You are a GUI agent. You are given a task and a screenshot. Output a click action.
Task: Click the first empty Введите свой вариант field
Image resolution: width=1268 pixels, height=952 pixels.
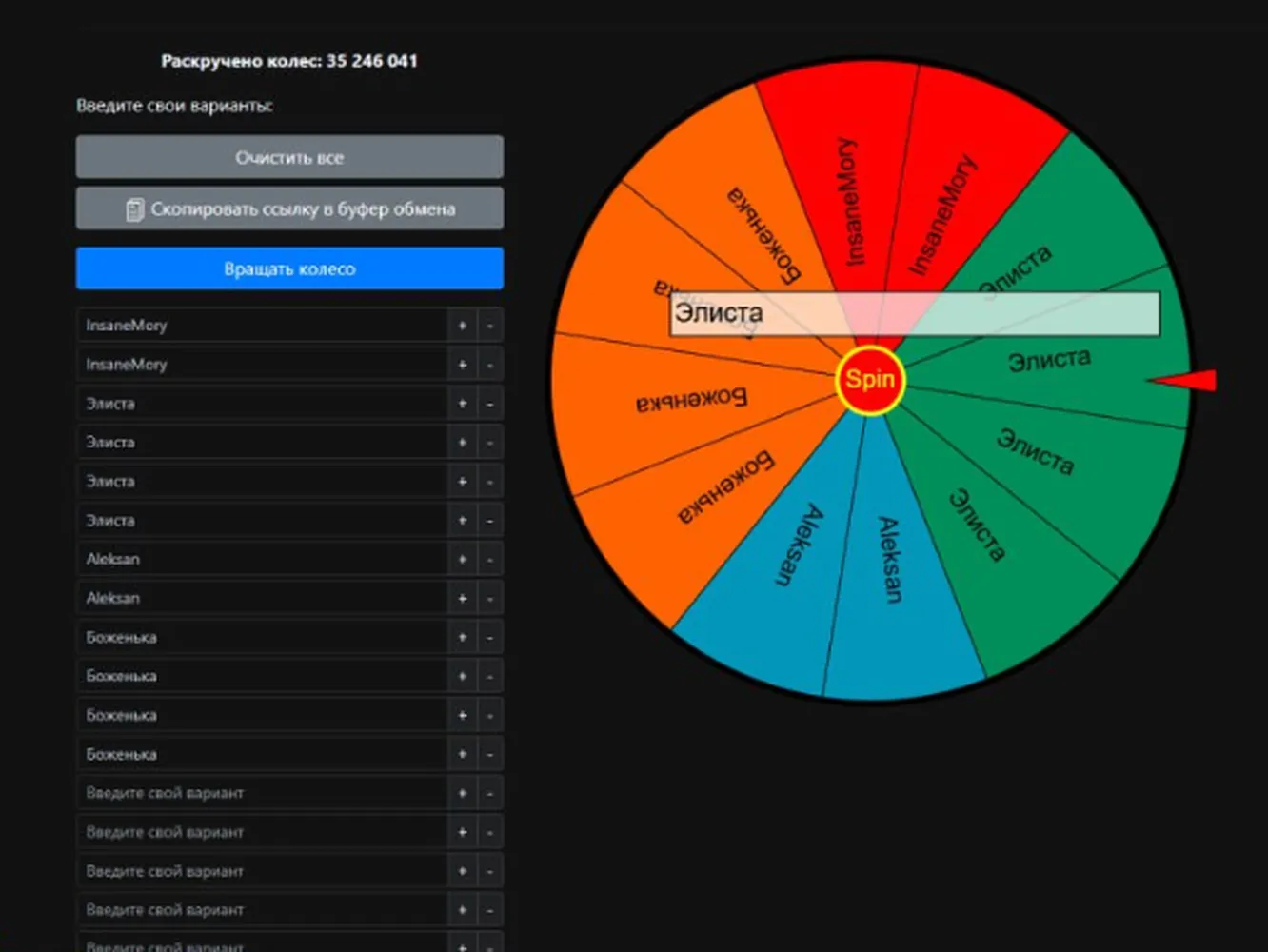(x=262, y=793)
